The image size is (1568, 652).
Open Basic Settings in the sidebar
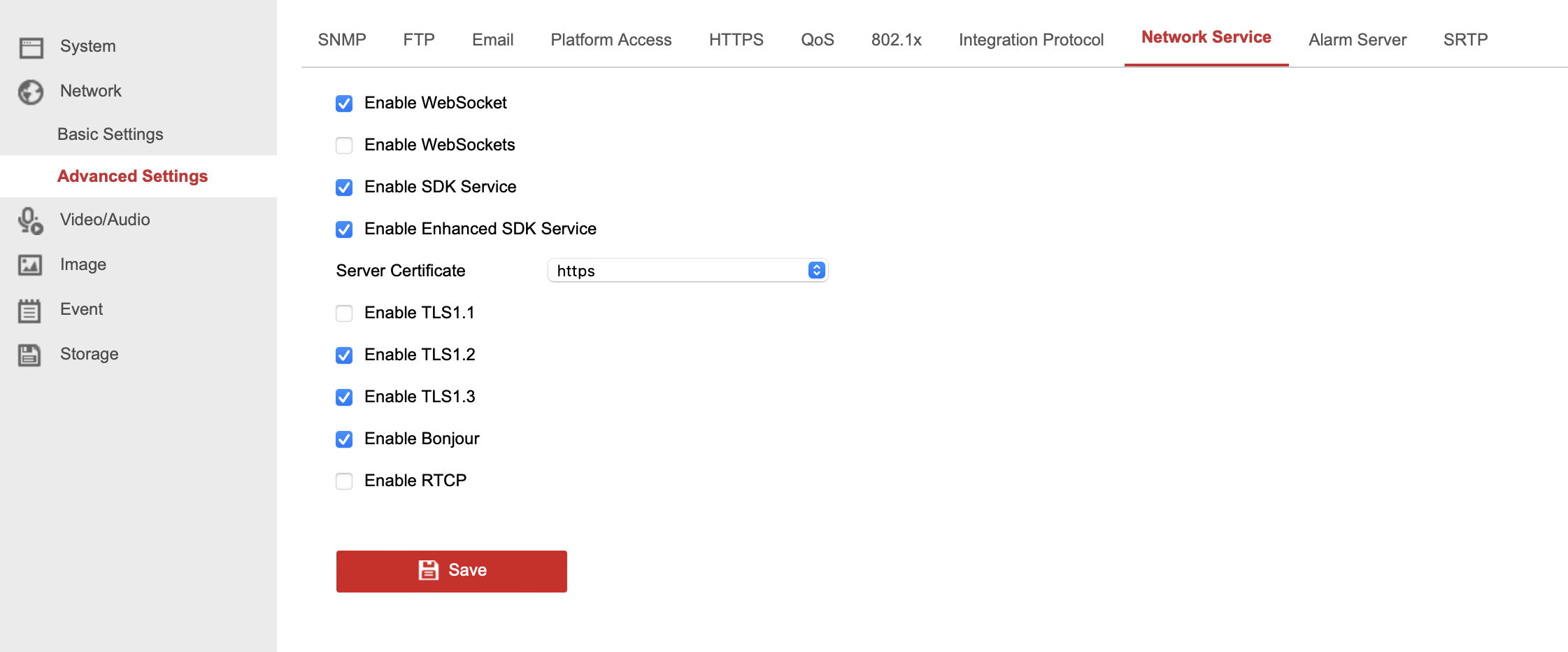click(x=111, y=134)
